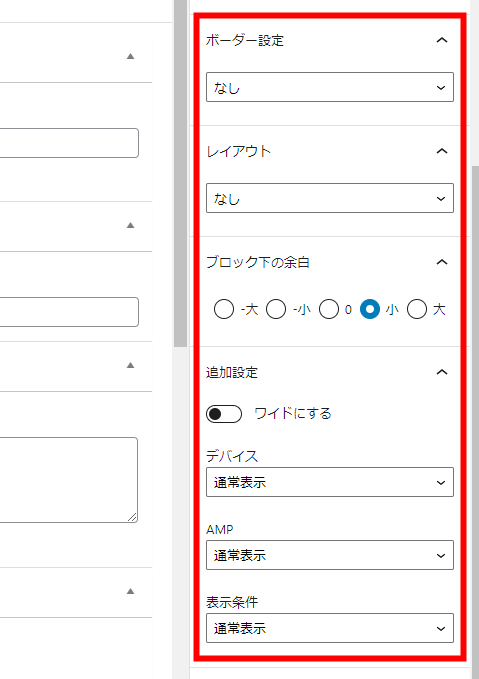Viewport: 479px width, 679px height.
Task: Select the 0 margin radio button
Action: click(329, 309)
